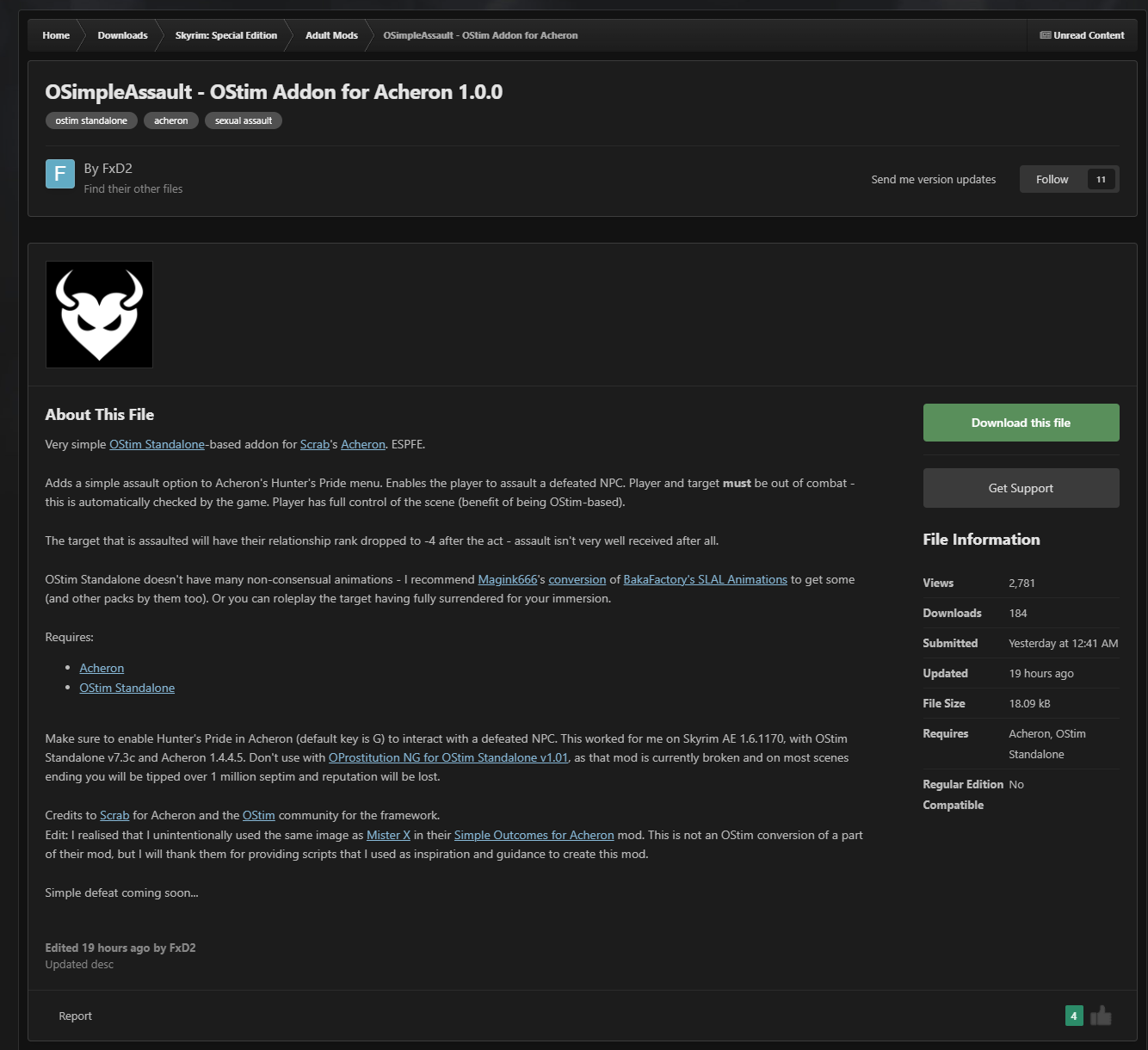This screenshot has width=1148, height=1050.
Task: Open the Mister X profile link
Action: (388, 836)
